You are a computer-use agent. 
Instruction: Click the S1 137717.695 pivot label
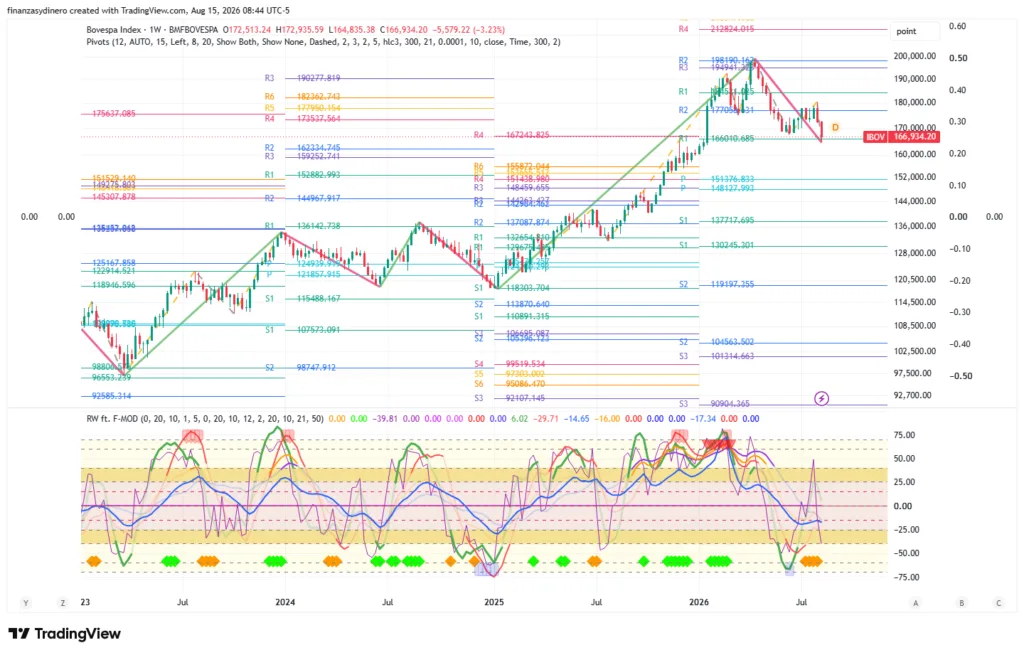click(716, 221)
